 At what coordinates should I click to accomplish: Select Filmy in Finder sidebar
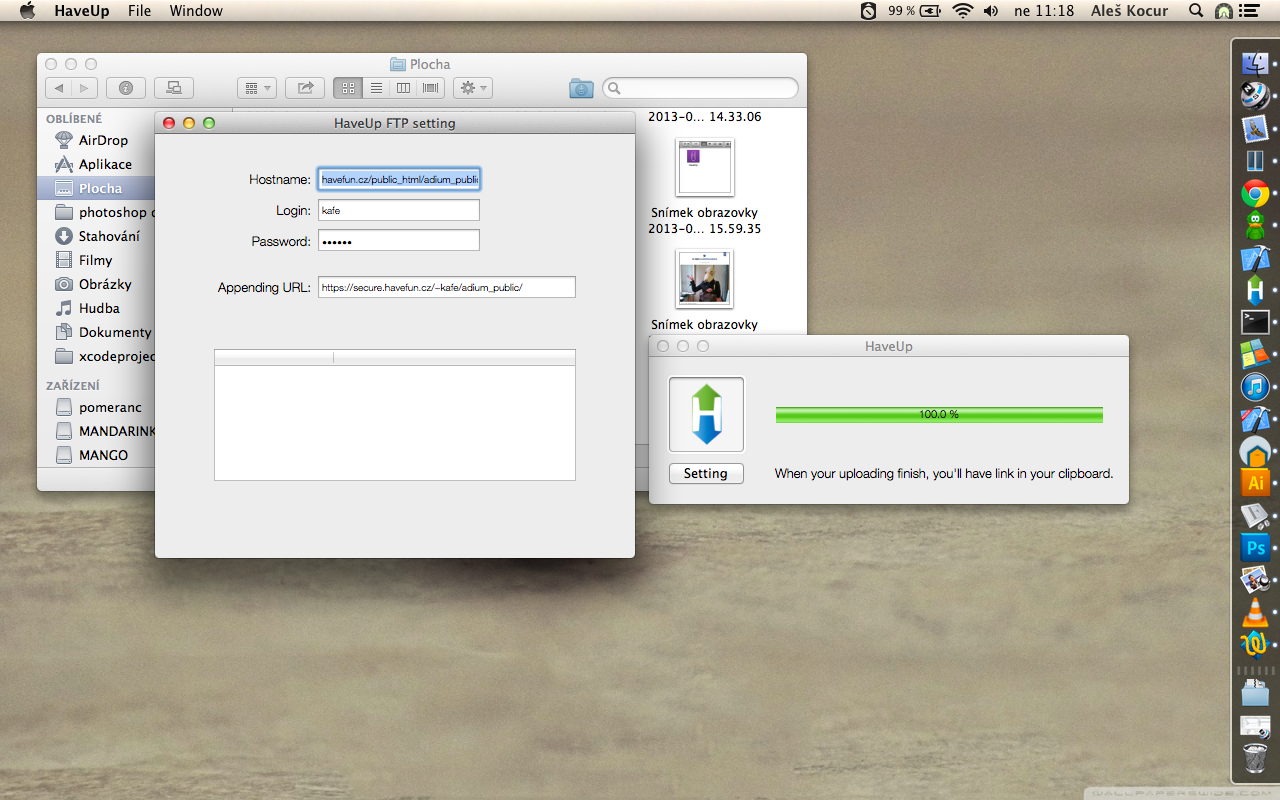(95, 260)
